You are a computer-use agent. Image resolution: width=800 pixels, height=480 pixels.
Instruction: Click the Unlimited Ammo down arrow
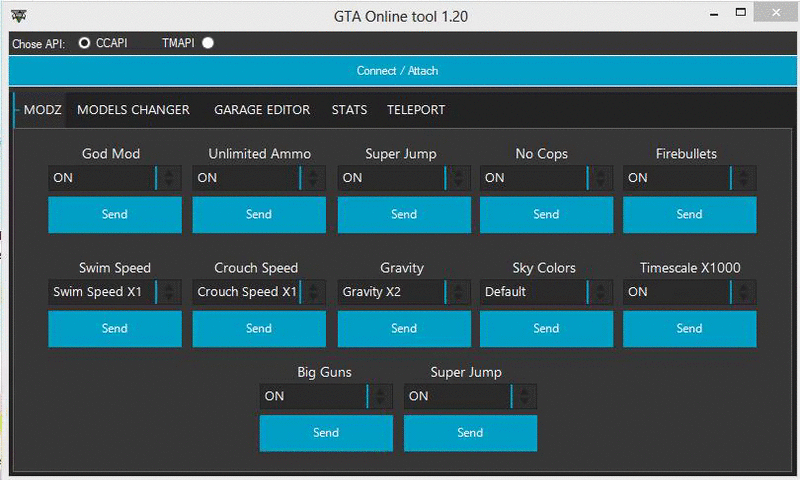[313, 183]
